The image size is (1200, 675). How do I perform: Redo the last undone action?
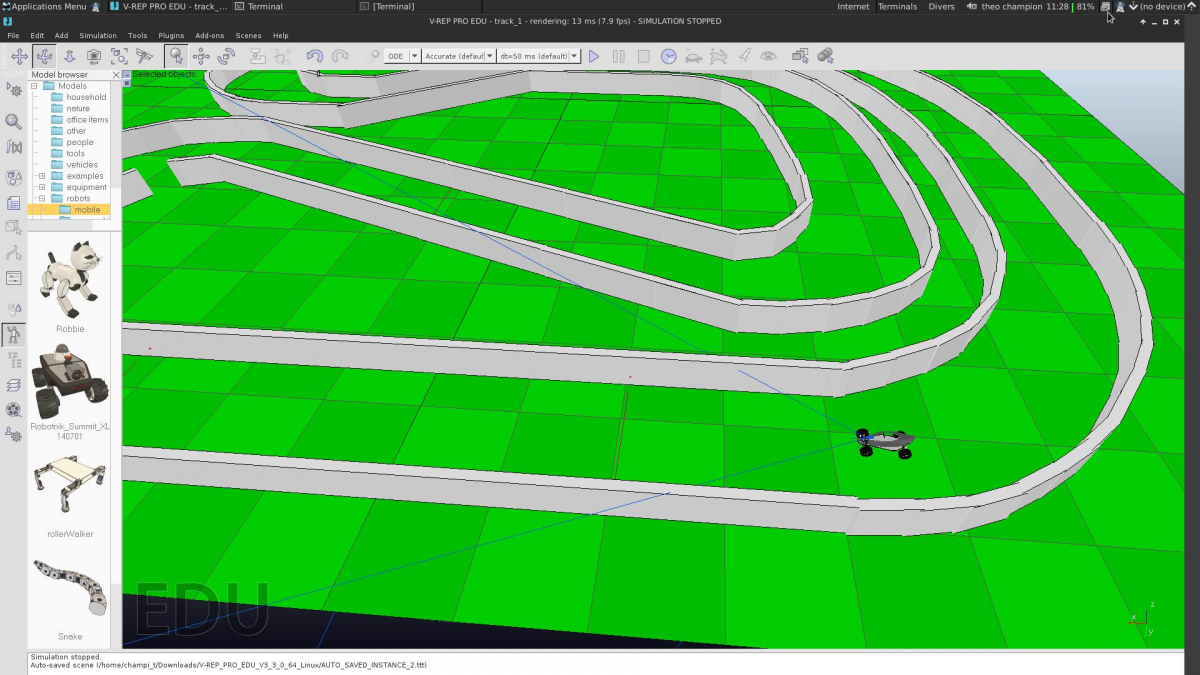coord(341,57)
